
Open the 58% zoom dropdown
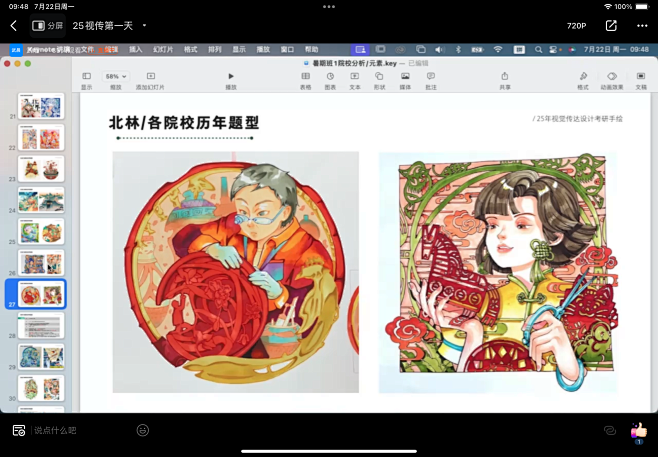(115, 76)
